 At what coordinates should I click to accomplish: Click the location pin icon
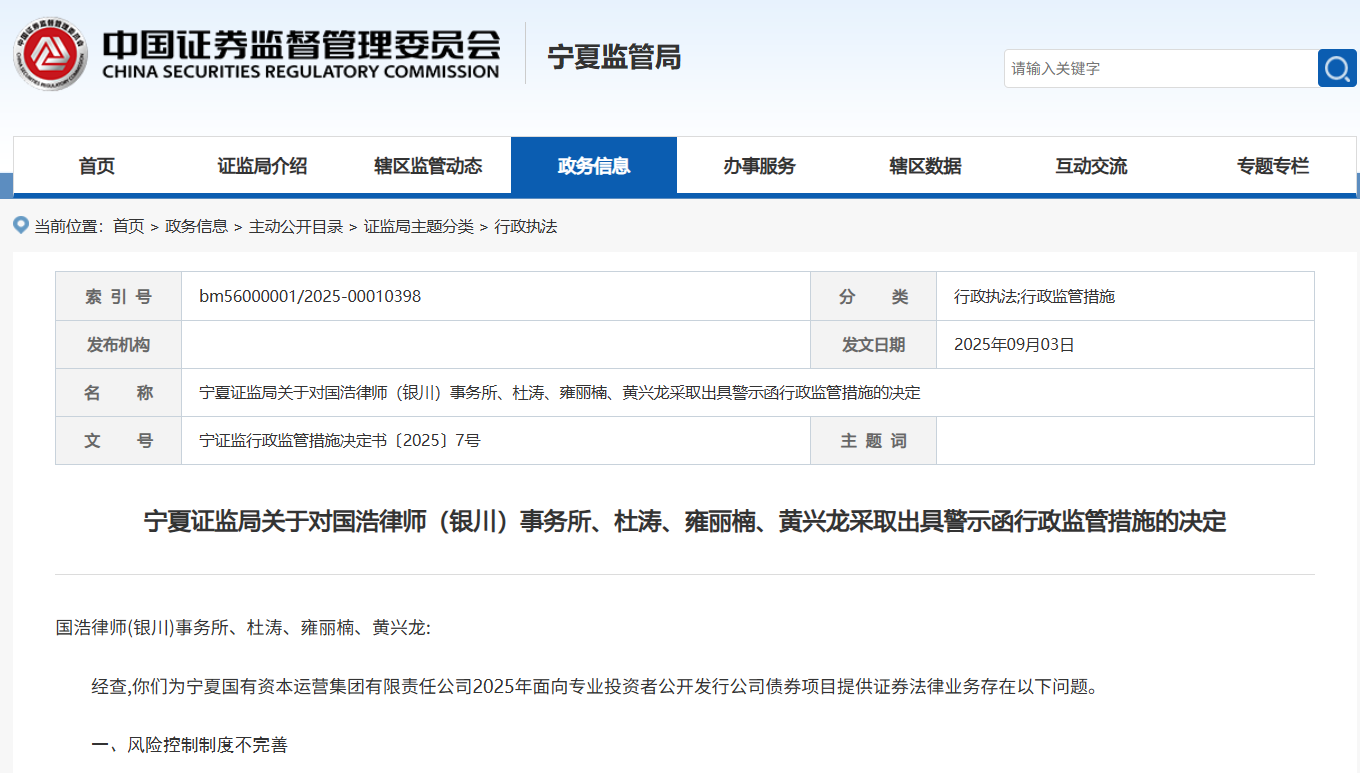click(20, 225)
